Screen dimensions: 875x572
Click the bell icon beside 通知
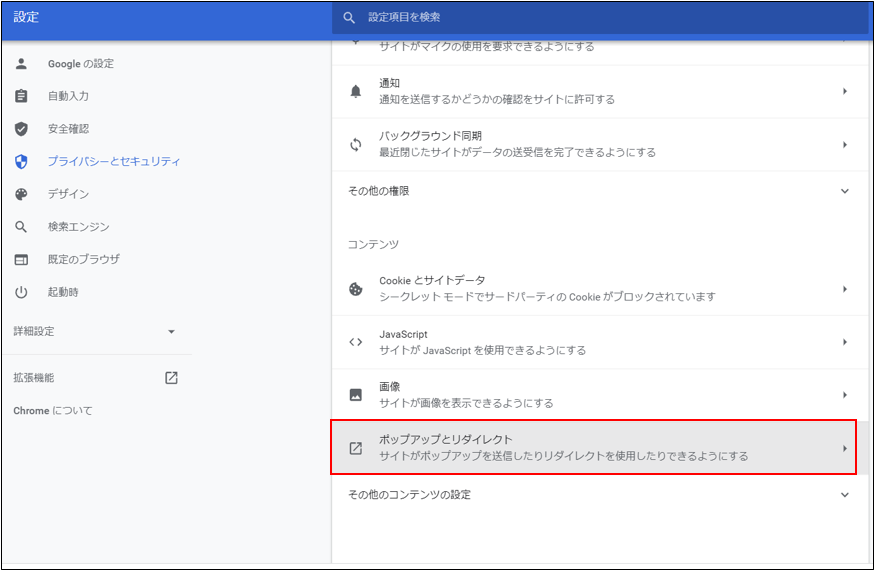[x=355, y=92]
